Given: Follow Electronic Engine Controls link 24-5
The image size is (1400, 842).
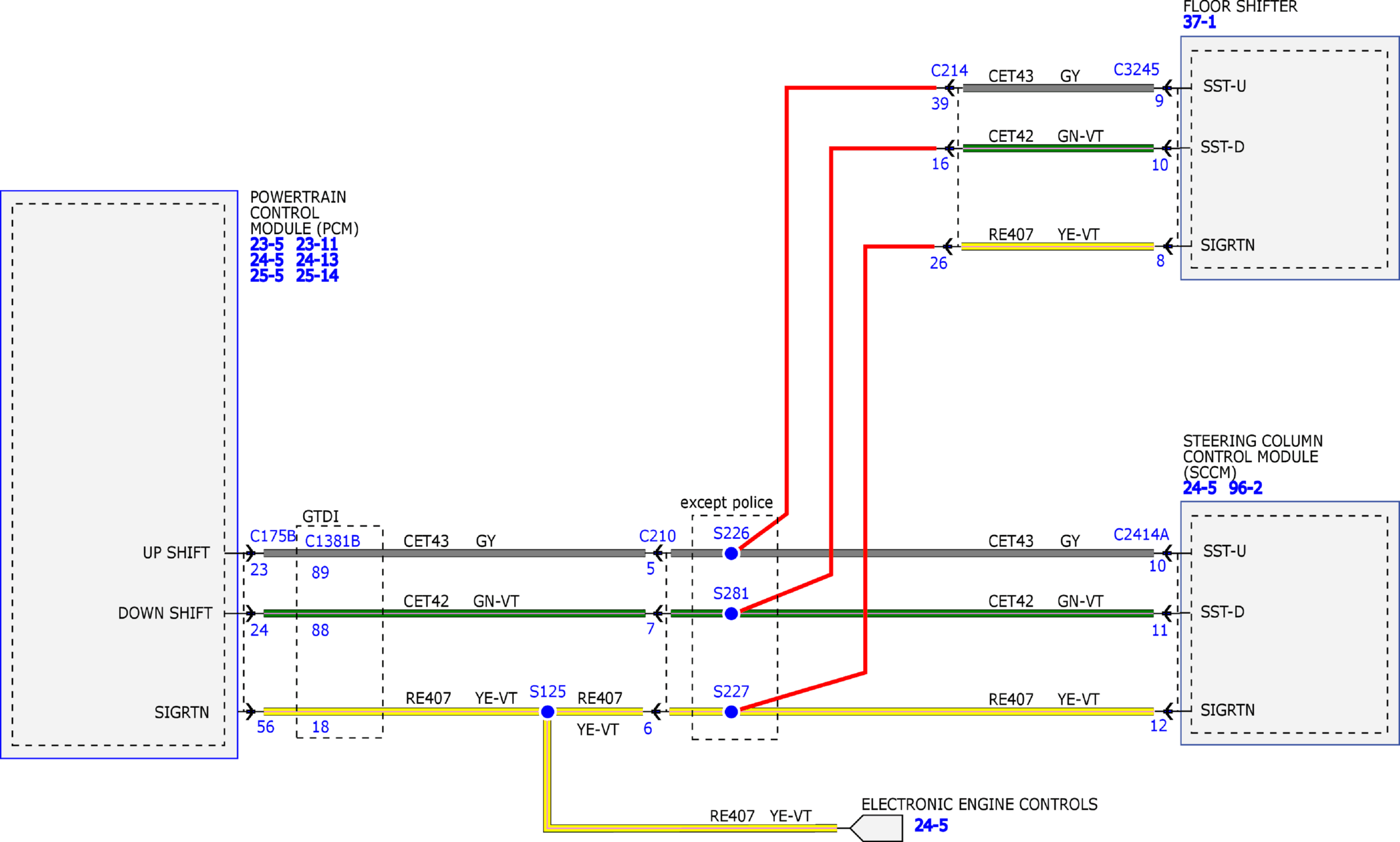Looking at the screenshot, I should pyautogui.click(x=931, y=826).
